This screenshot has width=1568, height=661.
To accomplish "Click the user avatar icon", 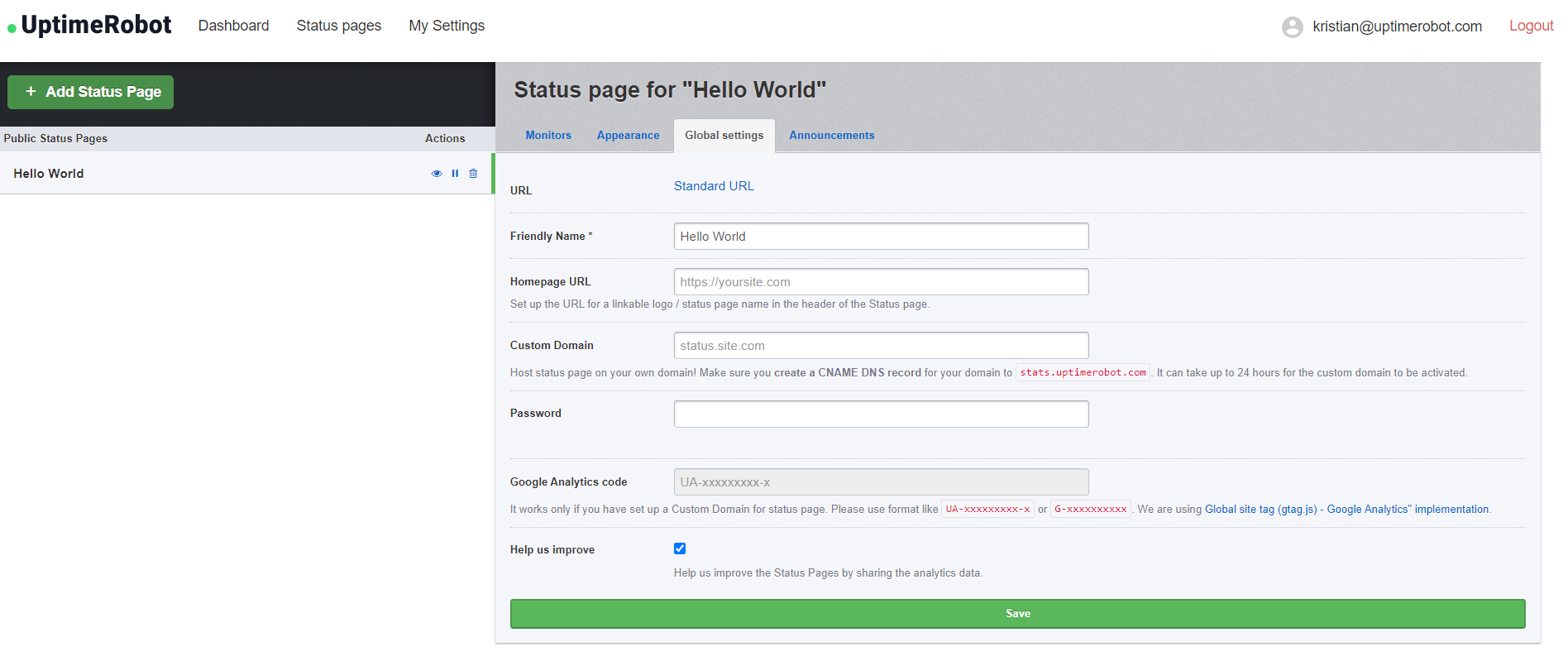I will tap(1293, 27).
